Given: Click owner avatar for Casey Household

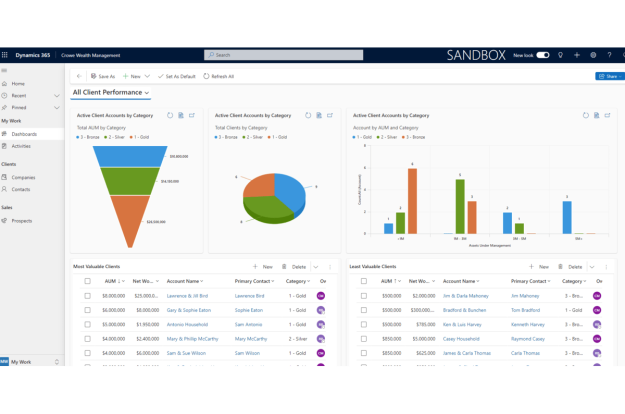Looking at the screenshot, I should point(597,339).
